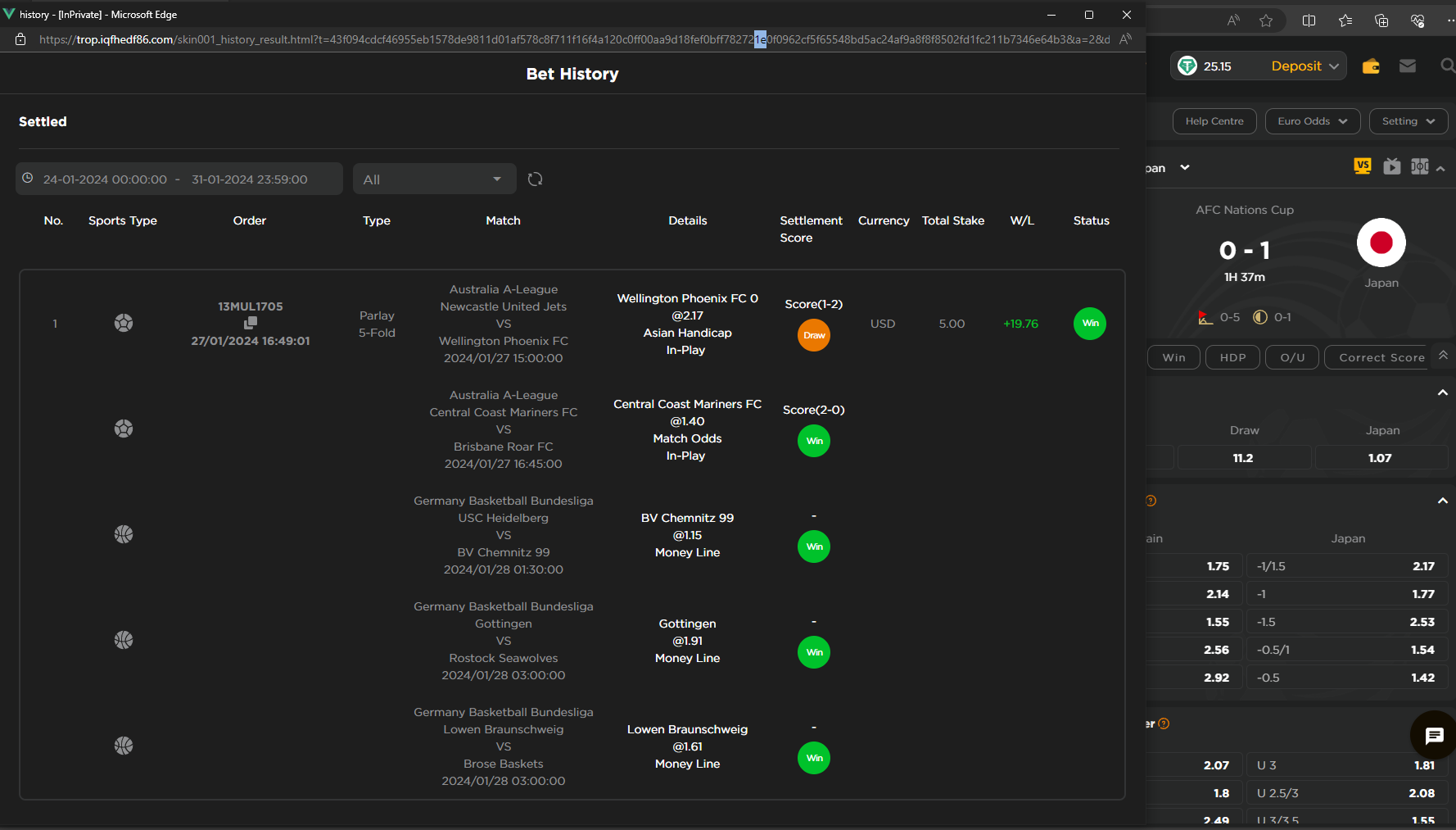1456x830 pixels.
Task: Open the live chat bubble button
Action: (1434, 735)
